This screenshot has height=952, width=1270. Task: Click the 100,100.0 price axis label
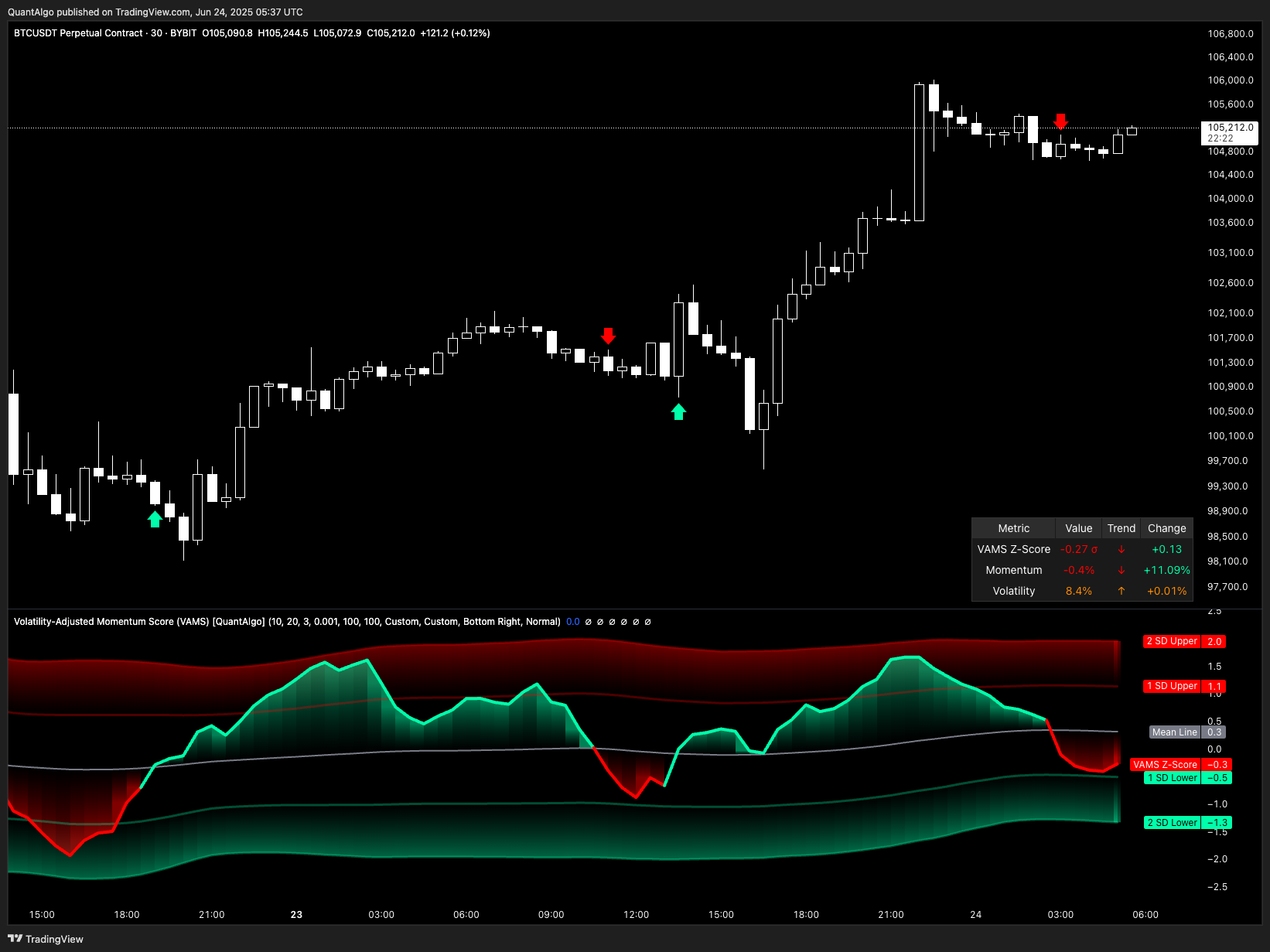pos(1231,436)
